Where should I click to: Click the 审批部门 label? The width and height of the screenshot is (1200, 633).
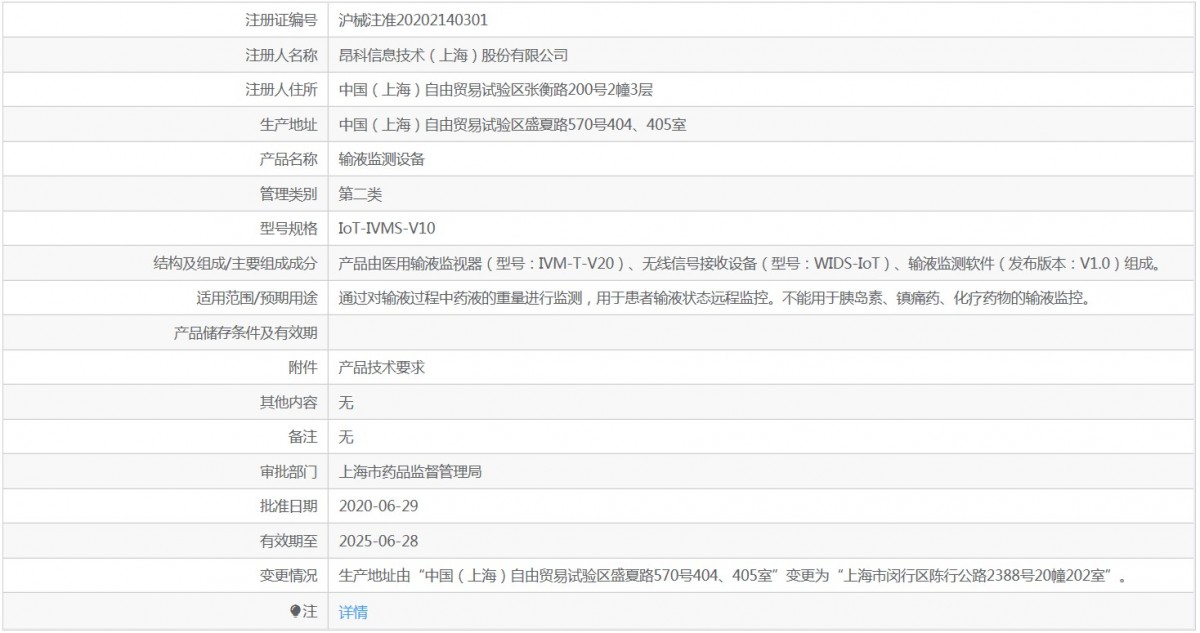tap(288, 472)
